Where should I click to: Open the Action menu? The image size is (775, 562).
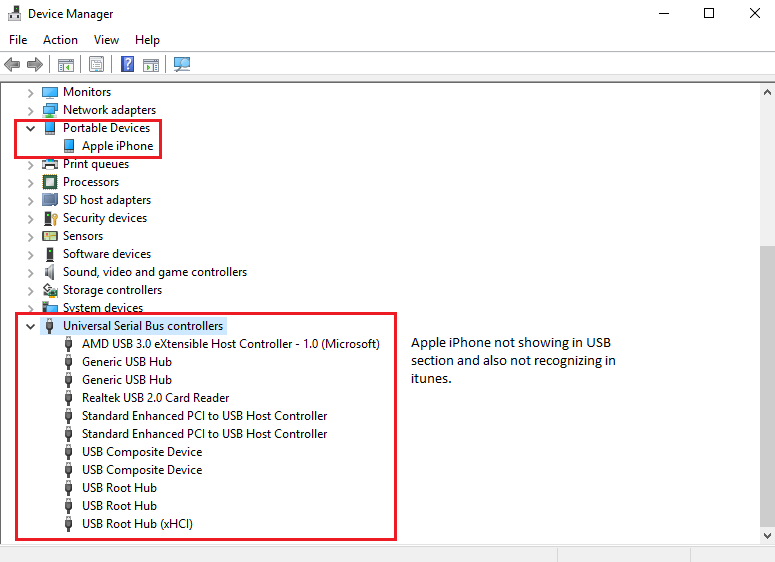pos(60,40)
